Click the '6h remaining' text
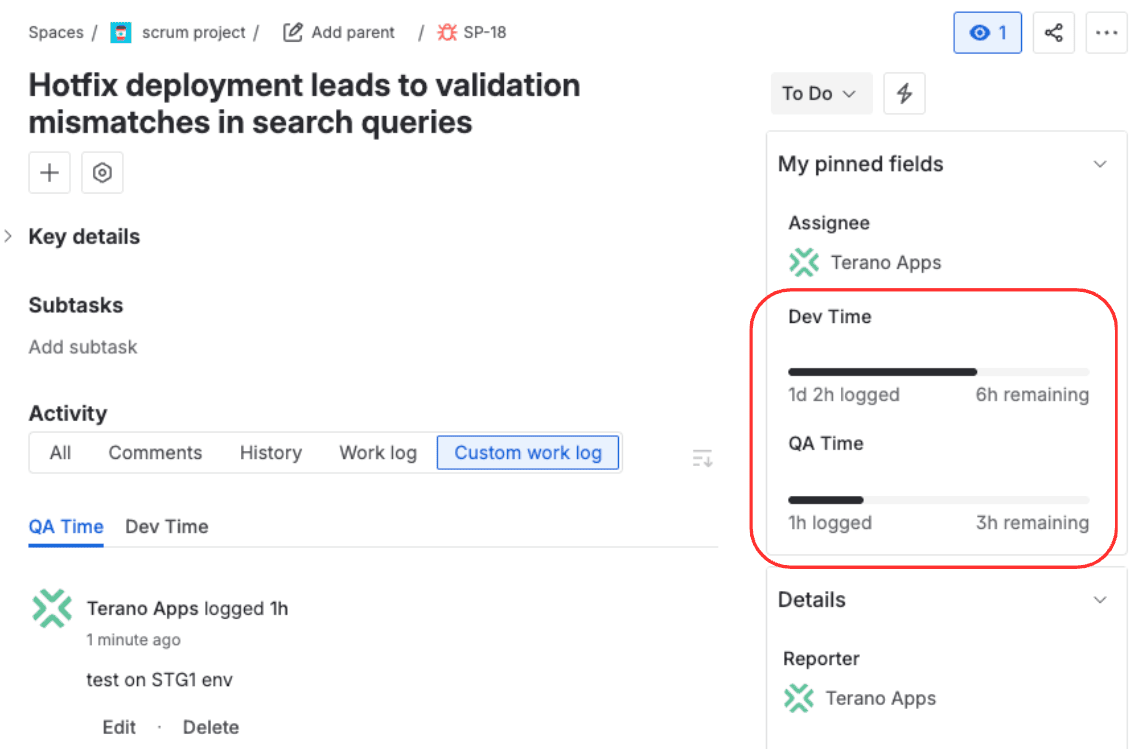Image resolution: width=1138 pixels, height=749 pixels. [1032, 395]
